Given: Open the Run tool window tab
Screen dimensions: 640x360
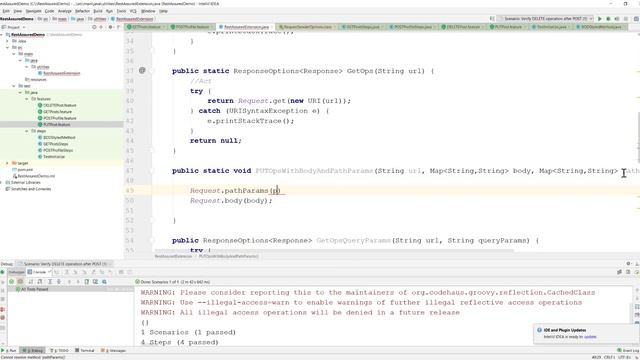Looking at the screenshot, I should pos(9,351).
